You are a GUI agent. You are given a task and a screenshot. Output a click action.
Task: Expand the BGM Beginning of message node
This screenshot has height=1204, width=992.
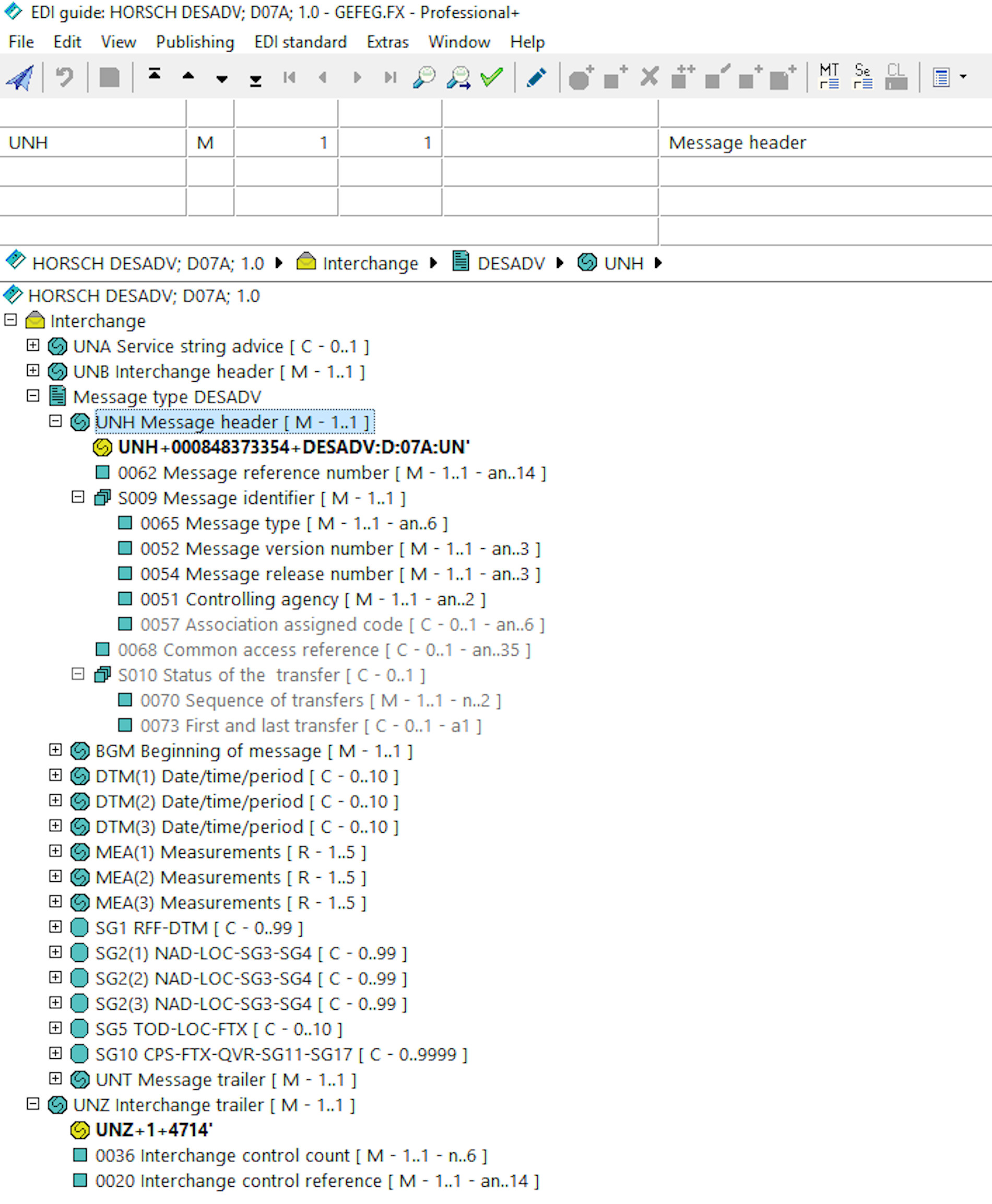pos(55,749)
